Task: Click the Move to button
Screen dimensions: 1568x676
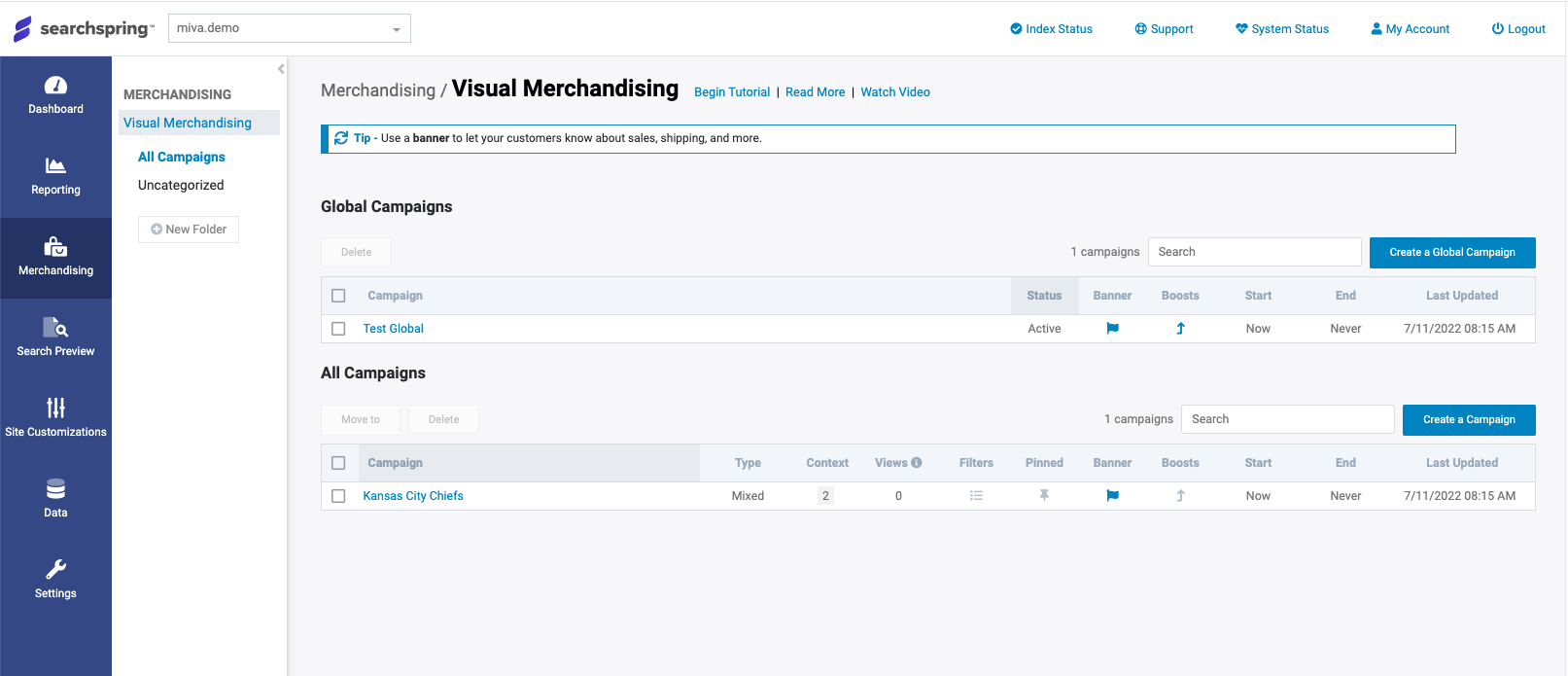Action: 361,419
